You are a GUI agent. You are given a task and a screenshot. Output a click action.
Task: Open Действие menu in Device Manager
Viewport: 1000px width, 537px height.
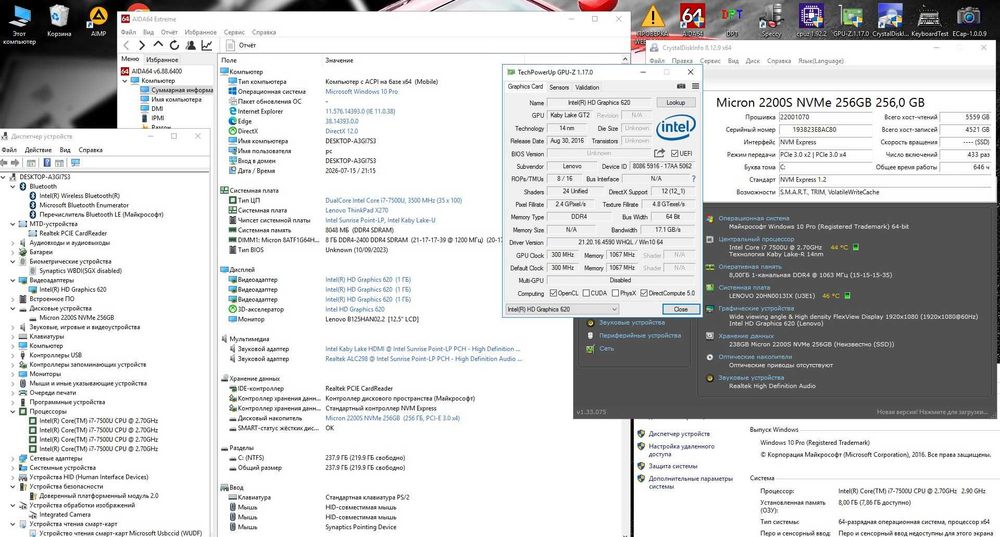[38, 150]
